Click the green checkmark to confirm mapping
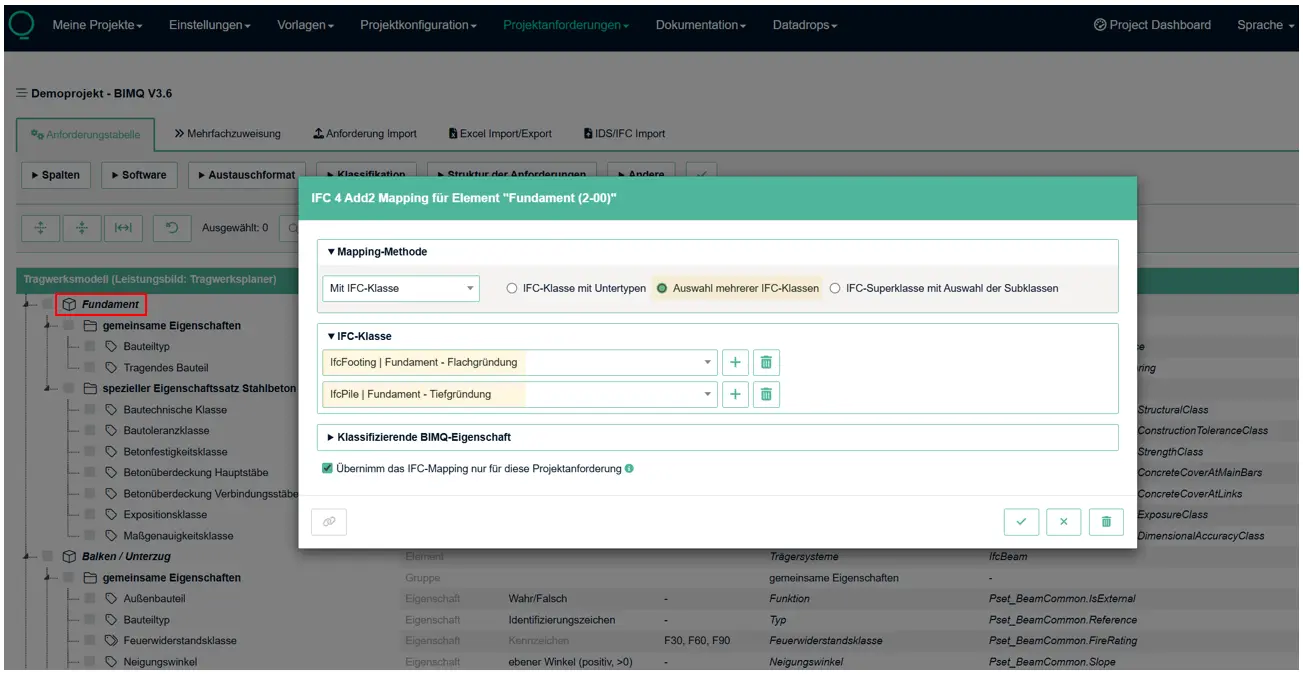This screenshot has width=1303, height=674. pos(1021,522)
